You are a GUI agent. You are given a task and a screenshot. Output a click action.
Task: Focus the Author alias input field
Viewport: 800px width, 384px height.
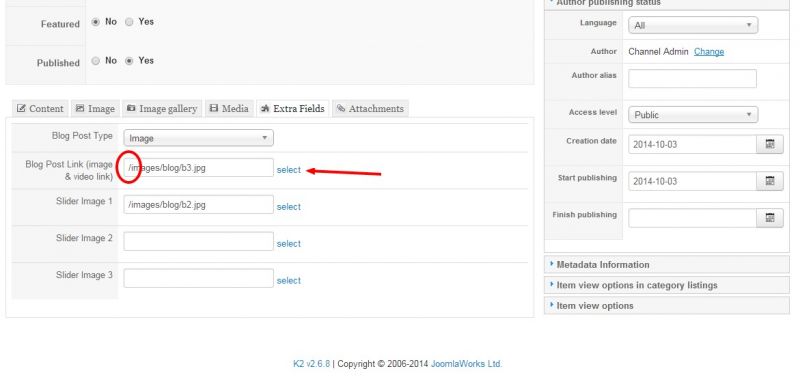click(x=692, y=79)
